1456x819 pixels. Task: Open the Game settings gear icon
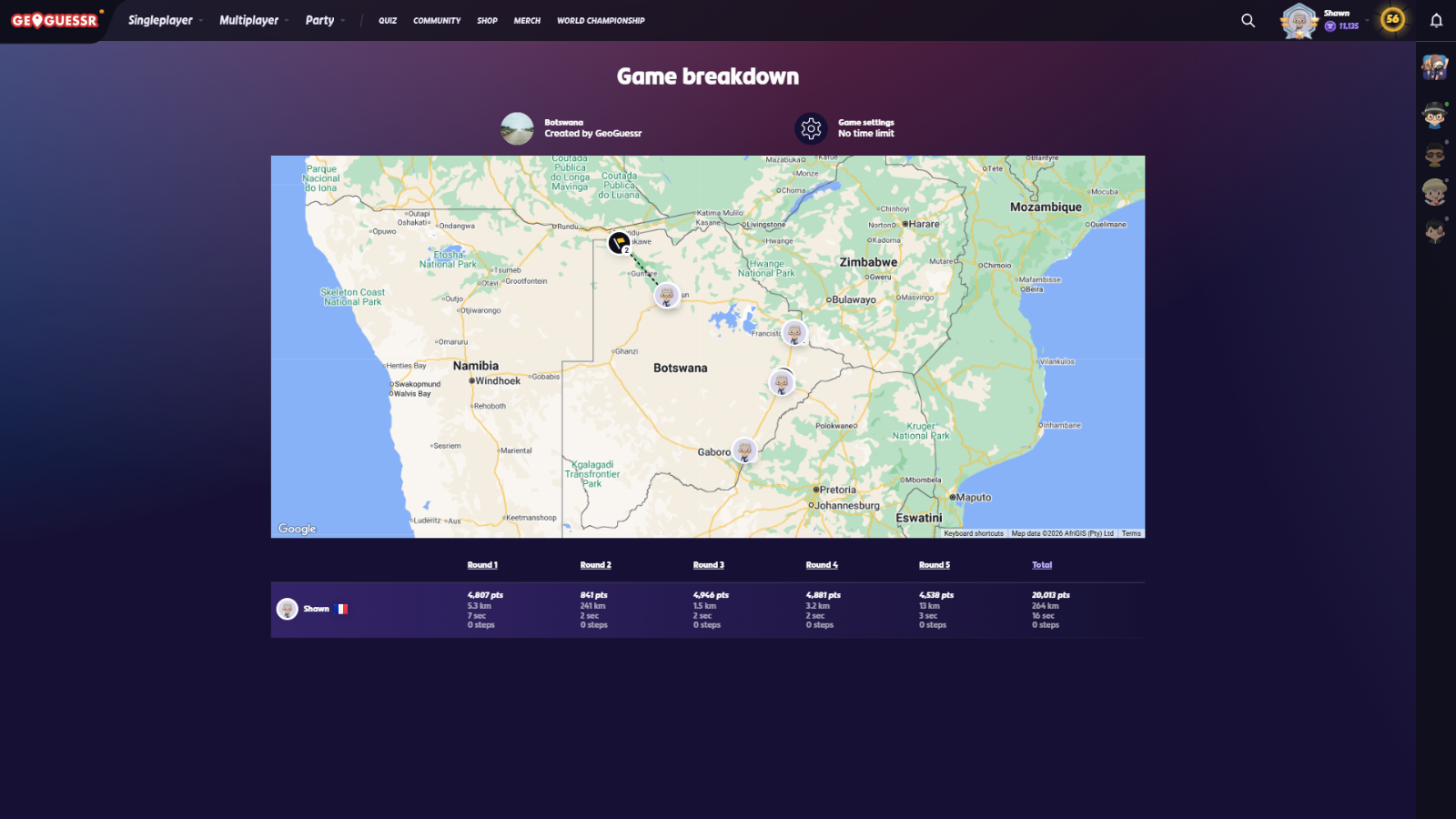point(810,128)
